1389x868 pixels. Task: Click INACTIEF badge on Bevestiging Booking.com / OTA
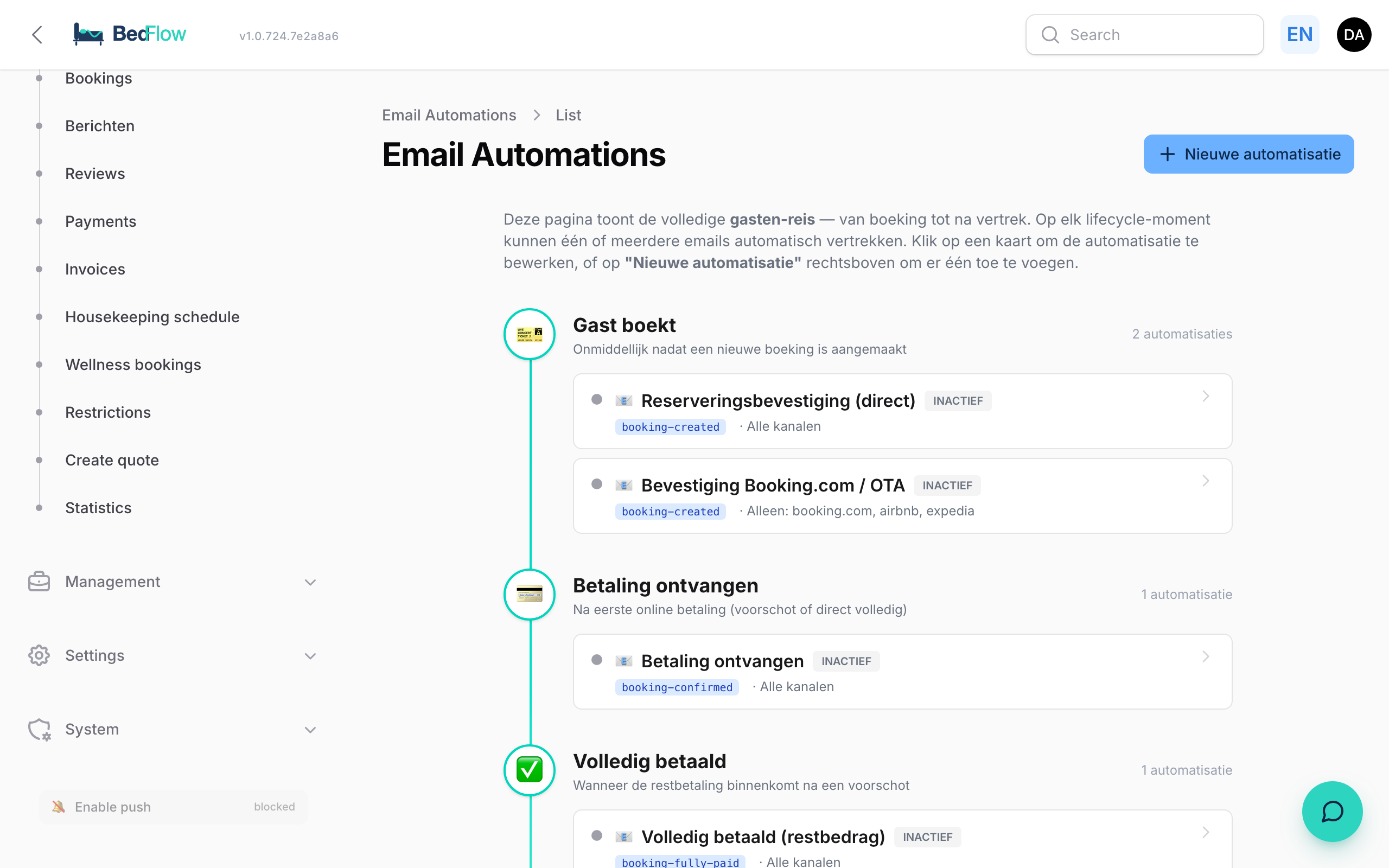(x=947, y=485)
